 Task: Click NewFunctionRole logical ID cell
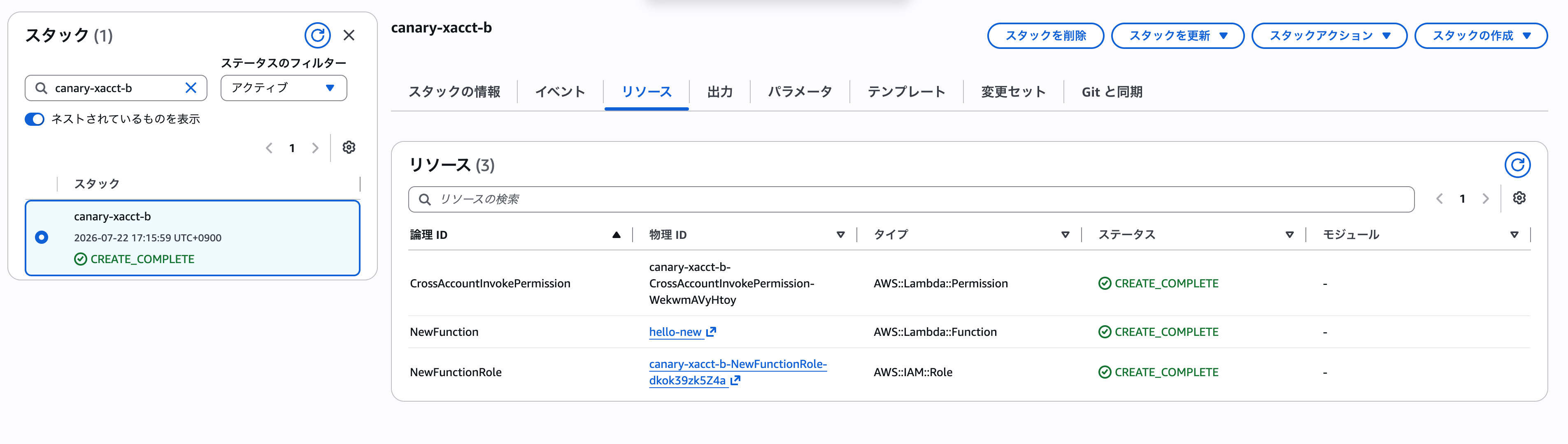456,372
